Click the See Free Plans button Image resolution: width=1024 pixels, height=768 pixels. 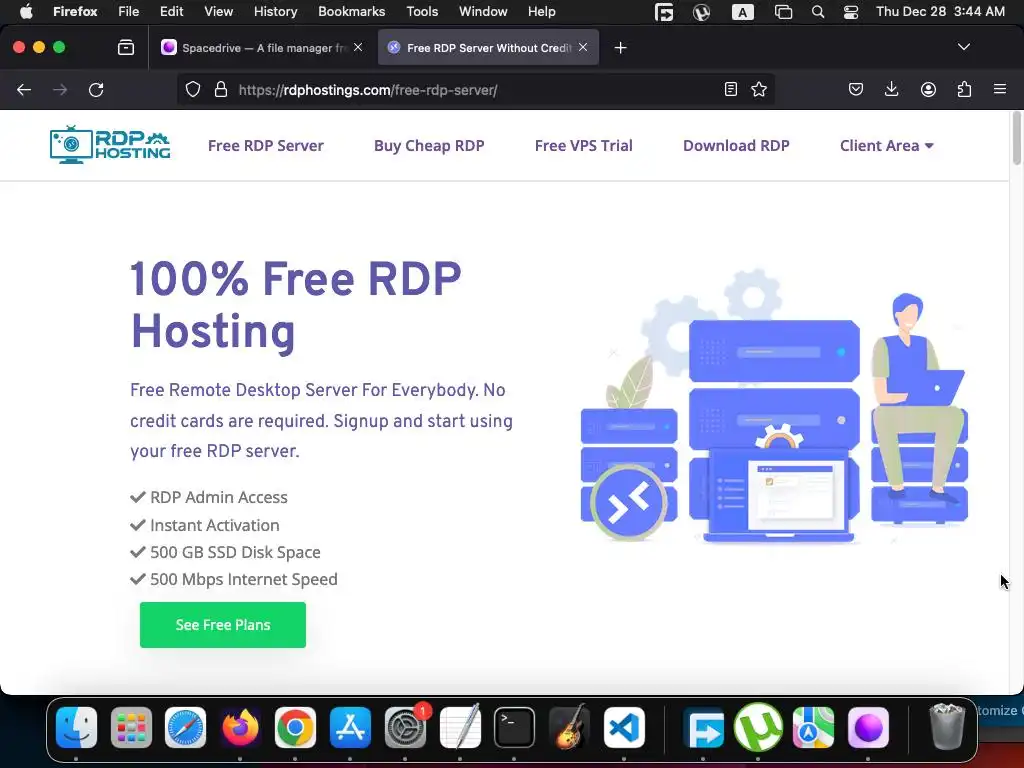tap(223, 625)
